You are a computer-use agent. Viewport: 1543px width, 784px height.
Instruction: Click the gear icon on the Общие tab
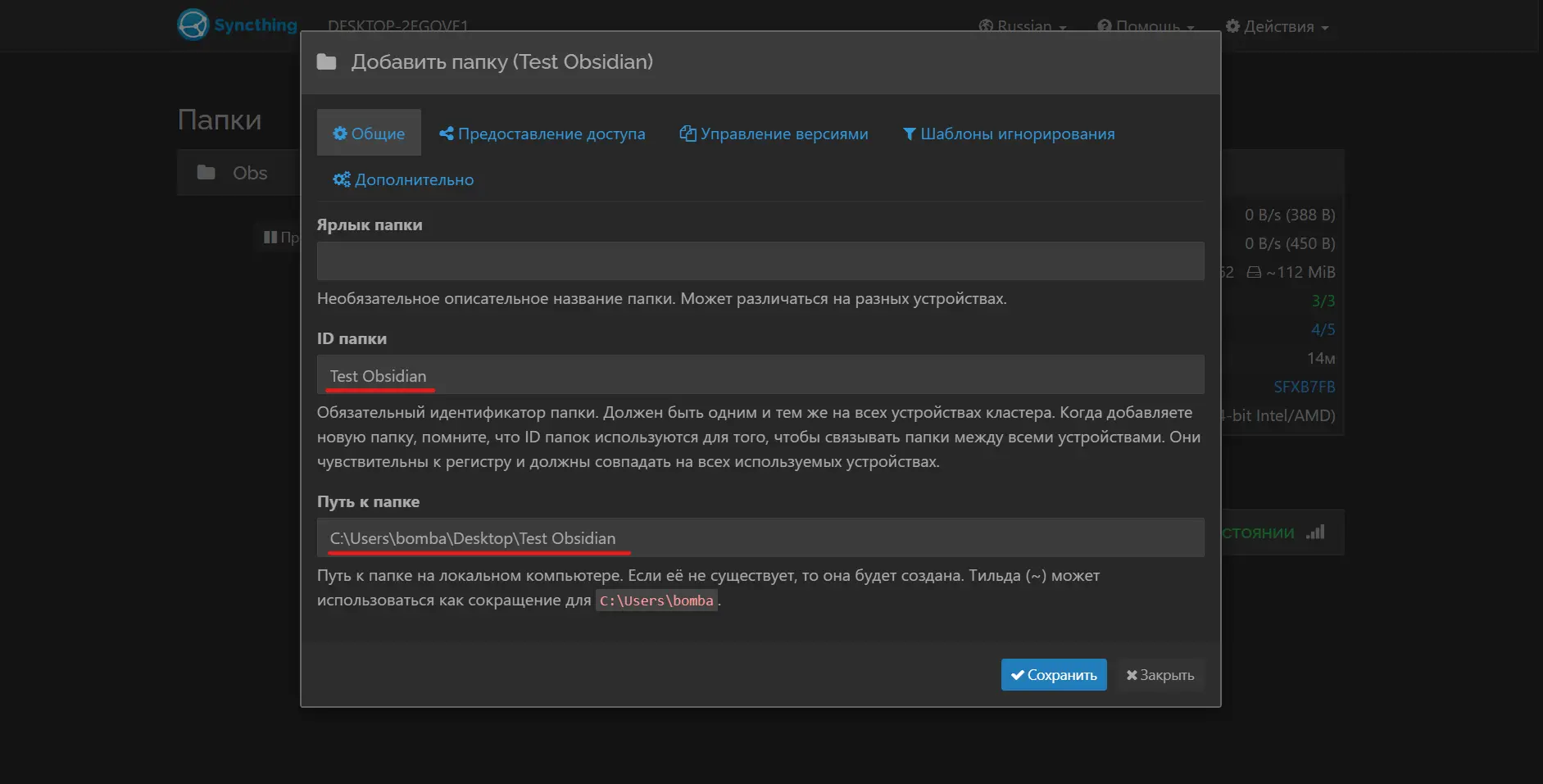(341, 133)
